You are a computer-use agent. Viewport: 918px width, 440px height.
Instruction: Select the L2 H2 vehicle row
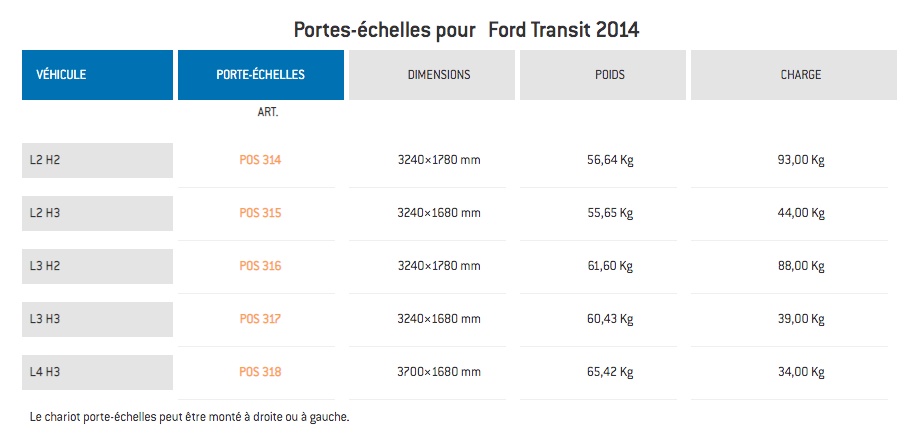click(97, 160)
